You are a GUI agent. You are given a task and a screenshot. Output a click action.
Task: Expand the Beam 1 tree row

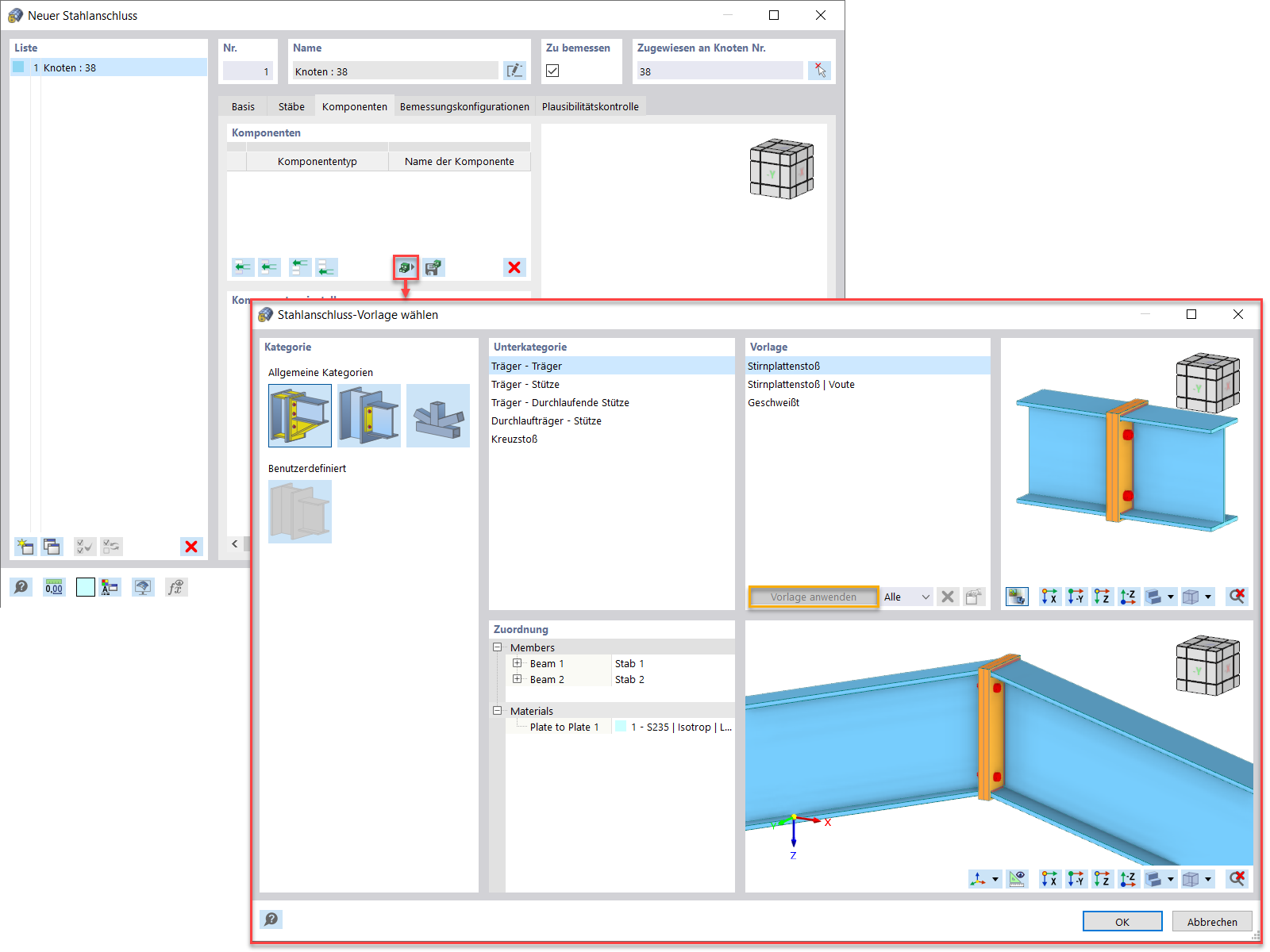coord(517,663)
